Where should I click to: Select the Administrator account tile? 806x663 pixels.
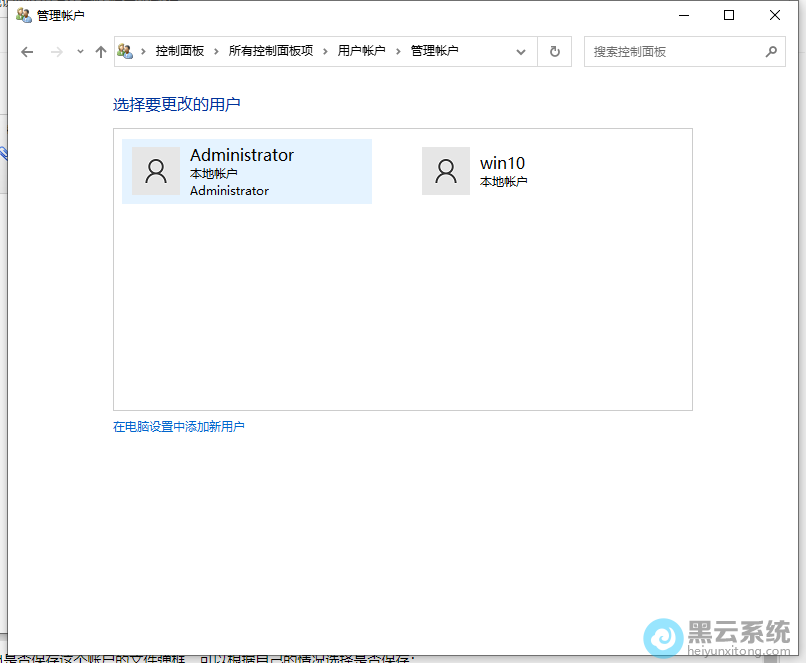pos(247,171)
